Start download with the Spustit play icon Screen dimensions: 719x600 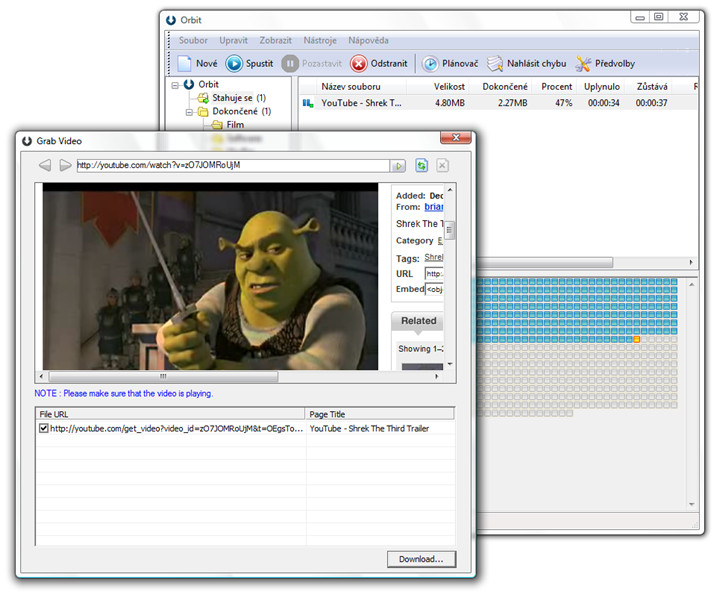coord(234,63)
